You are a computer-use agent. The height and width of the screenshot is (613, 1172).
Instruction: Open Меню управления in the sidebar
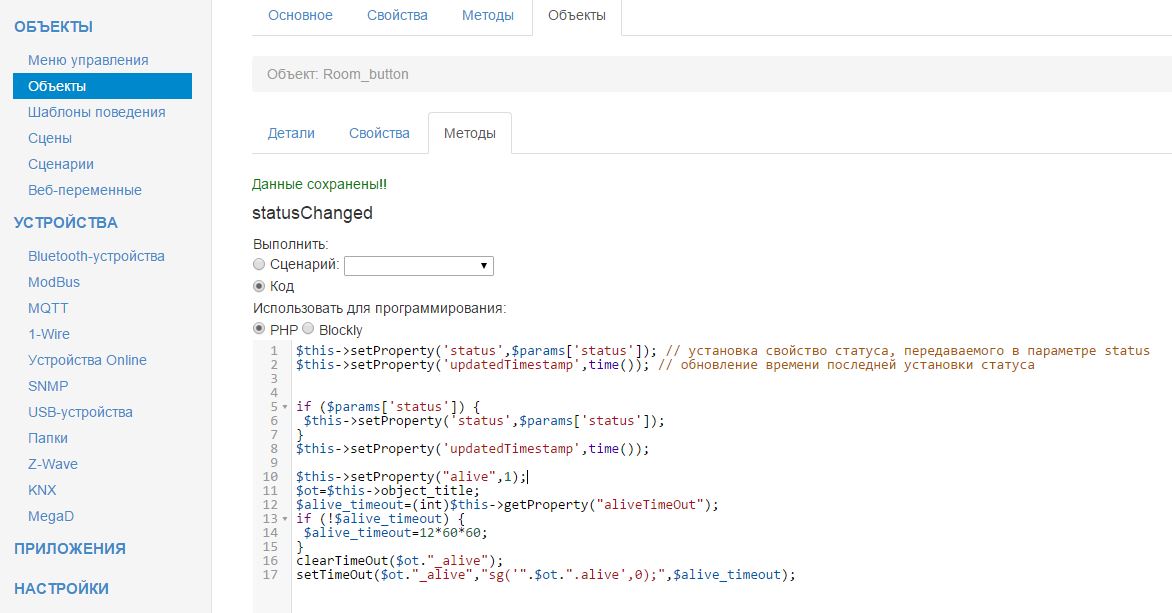(88, 60)
